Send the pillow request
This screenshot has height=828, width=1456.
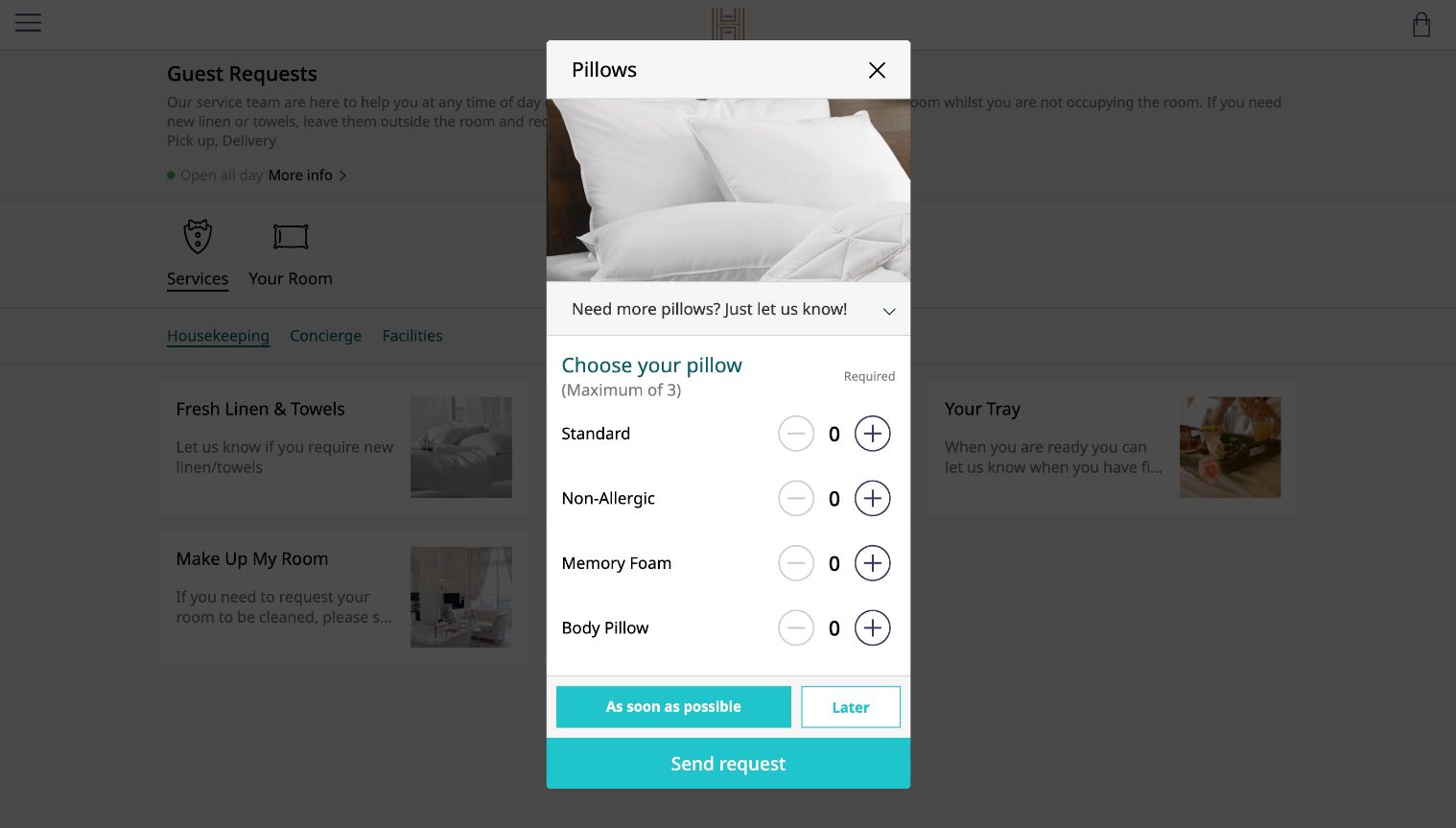[x=728, y=764]
